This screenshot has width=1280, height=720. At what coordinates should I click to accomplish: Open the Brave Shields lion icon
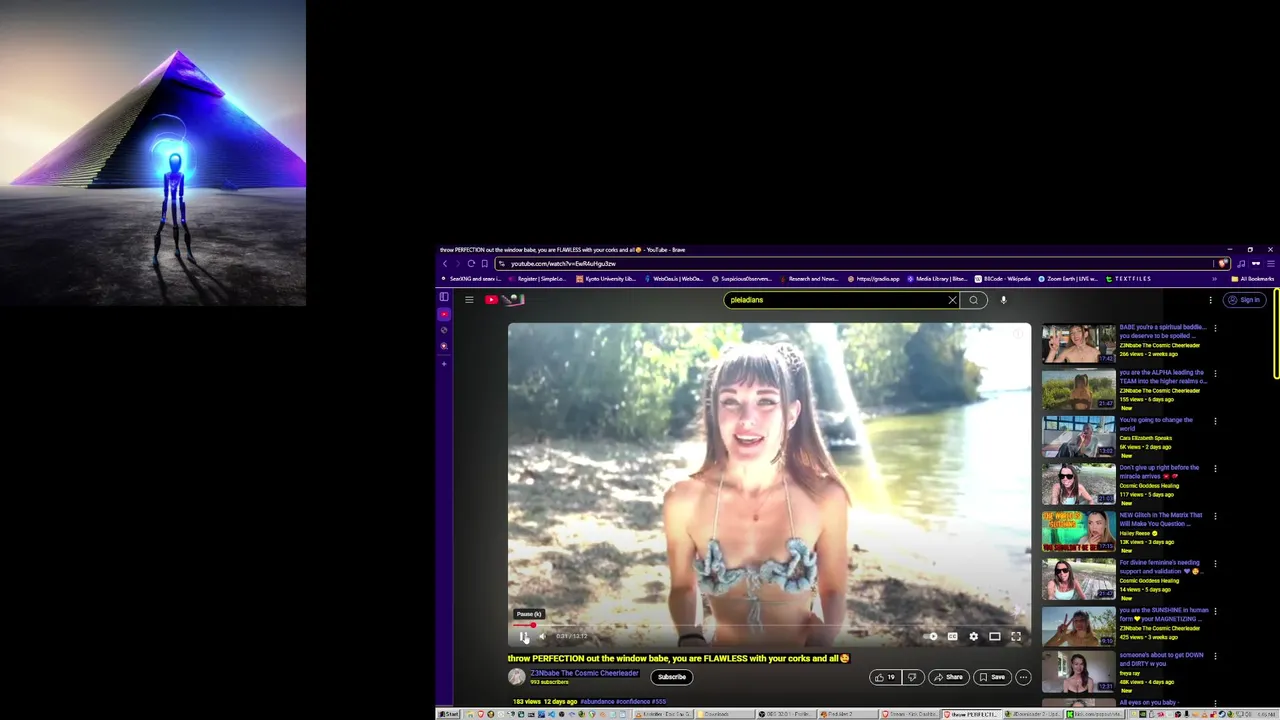point(1223,264)
